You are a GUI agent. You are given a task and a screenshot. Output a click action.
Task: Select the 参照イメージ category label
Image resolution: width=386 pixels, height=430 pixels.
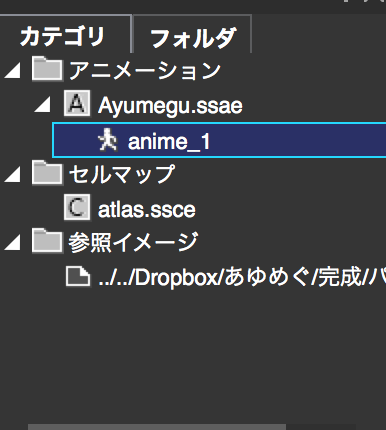click(133, 242)
